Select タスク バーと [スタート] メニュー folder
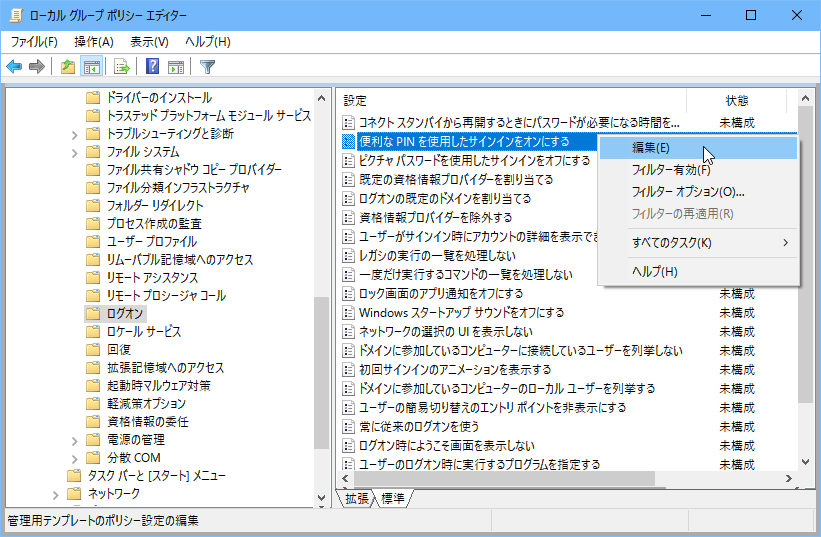821x537 pixels. pyautogui.click(x=156, y=475)
